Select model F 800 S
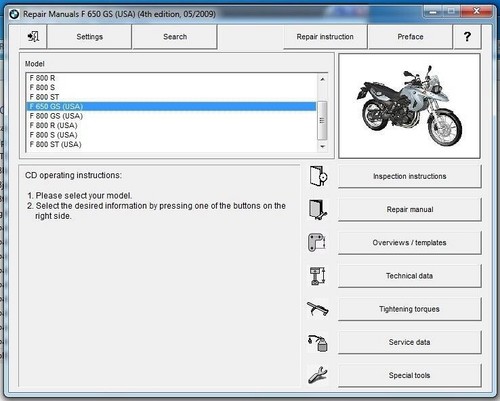Image resolution: width=500 pixels, height=401 pixels. (x=171, y=87)
